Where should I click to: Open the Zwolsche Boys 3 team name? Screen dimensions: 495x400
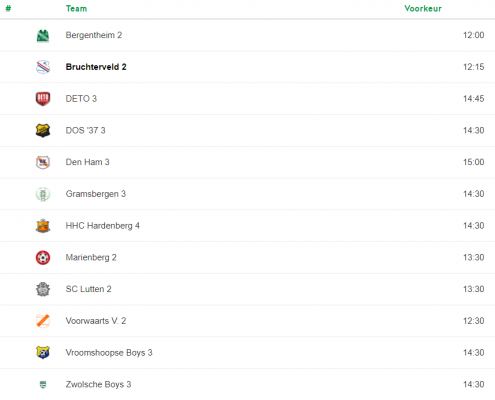click(x=98, y=385)
